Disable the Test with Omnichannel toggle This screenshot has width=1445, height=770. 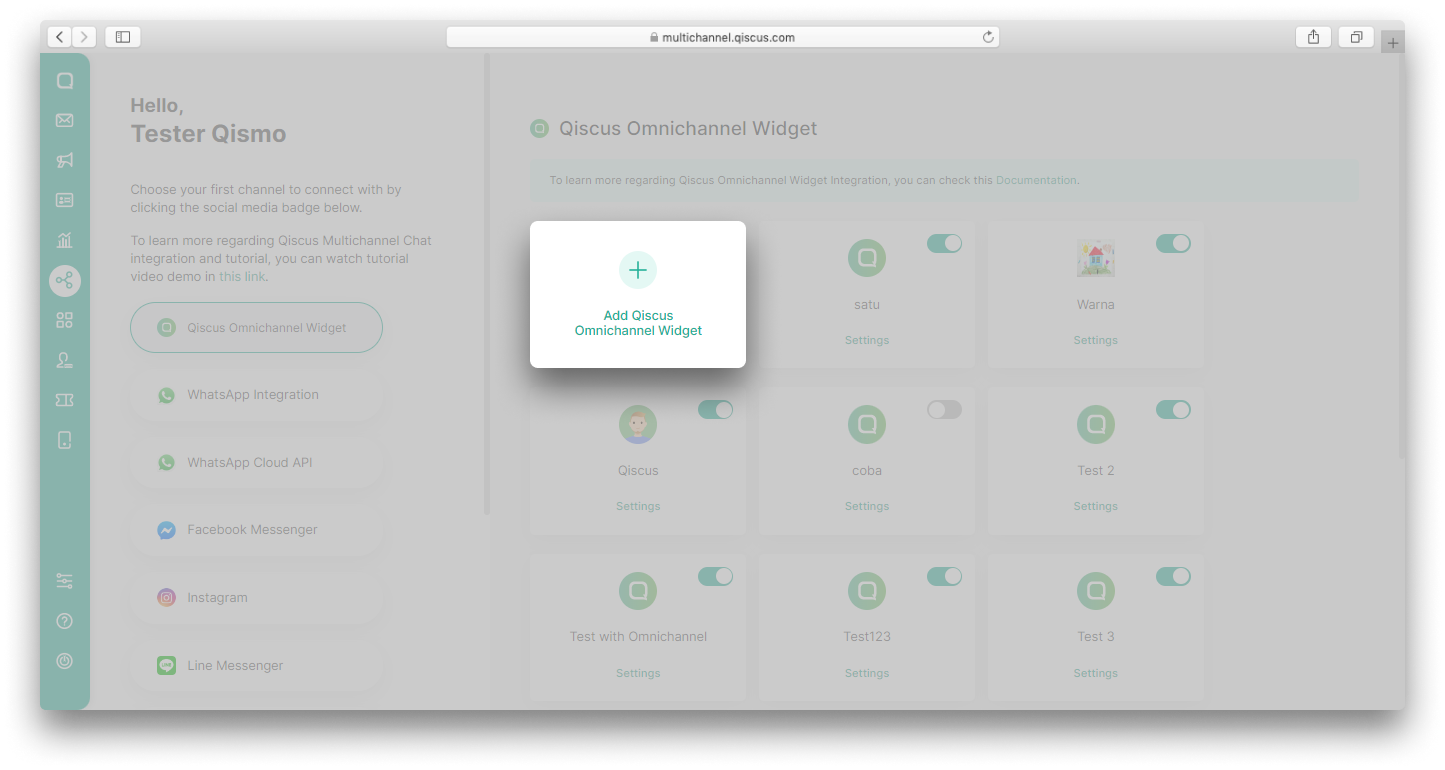[715, 576]
